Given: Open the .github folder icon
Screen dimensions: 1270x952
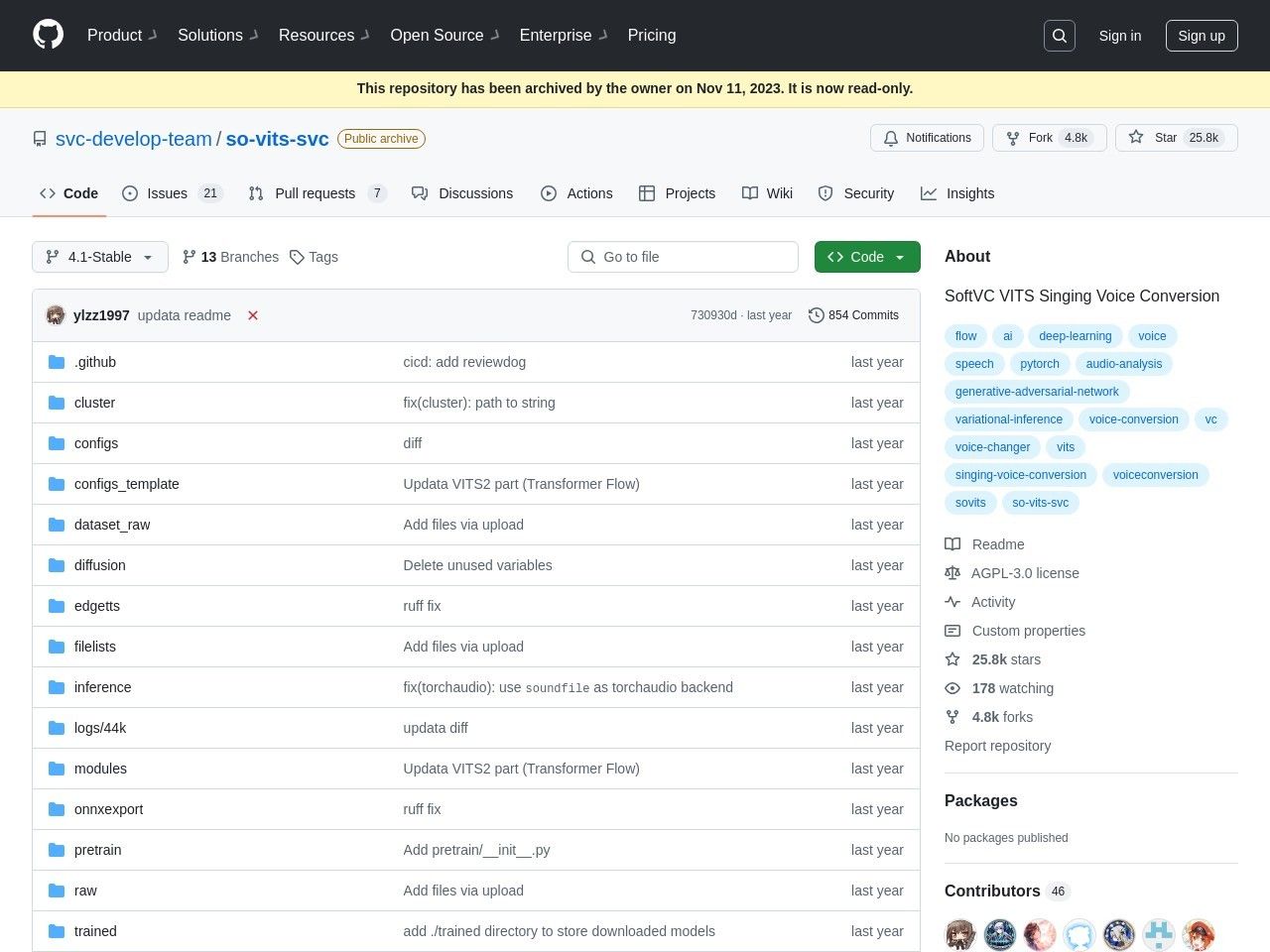Looking at the screenshot, I should pyautogui.click(x=57, y=362).
